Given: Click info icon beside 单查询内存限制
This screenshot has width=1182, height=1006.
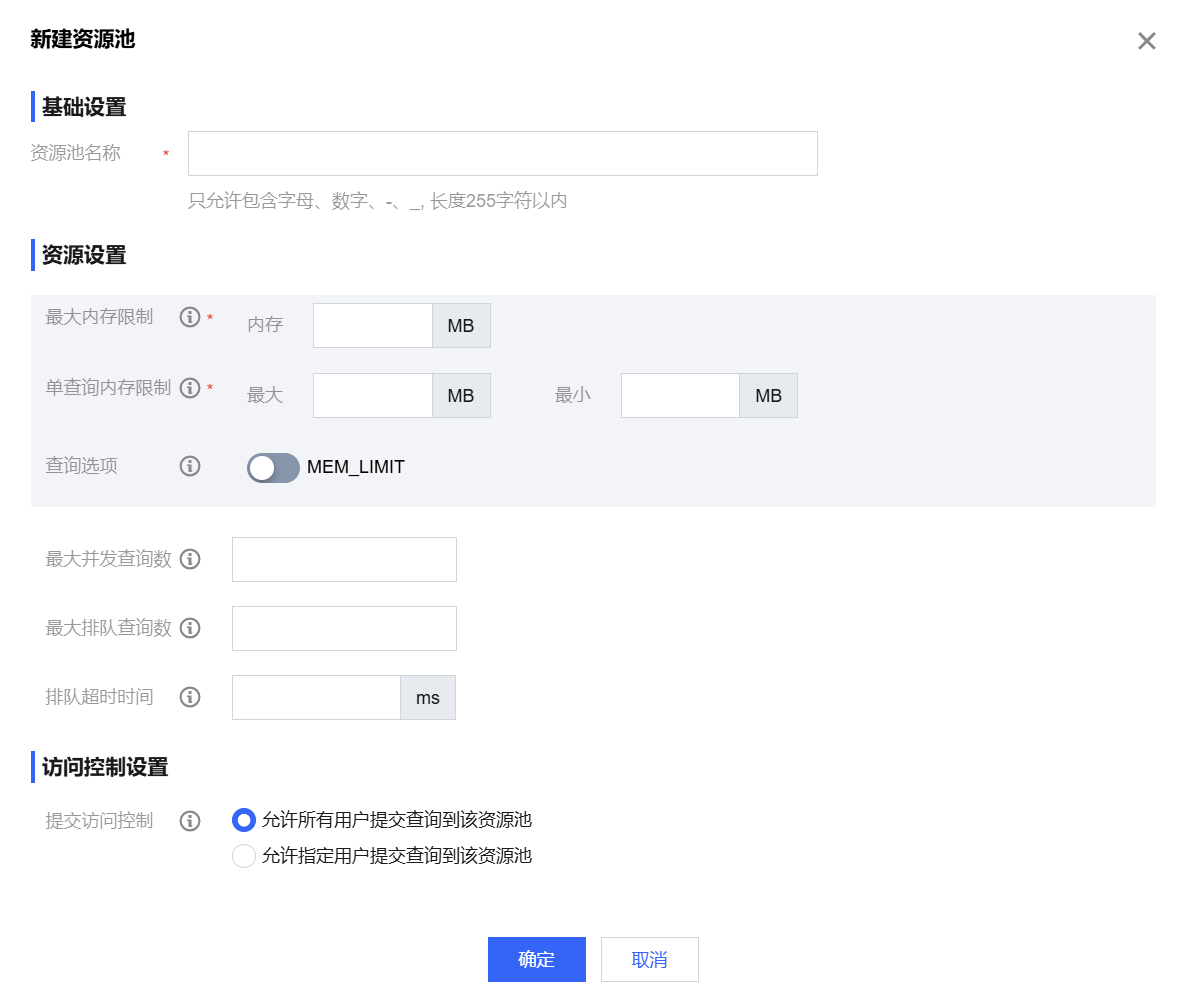Looking at the screenshot, I should (x=190, y=388).
